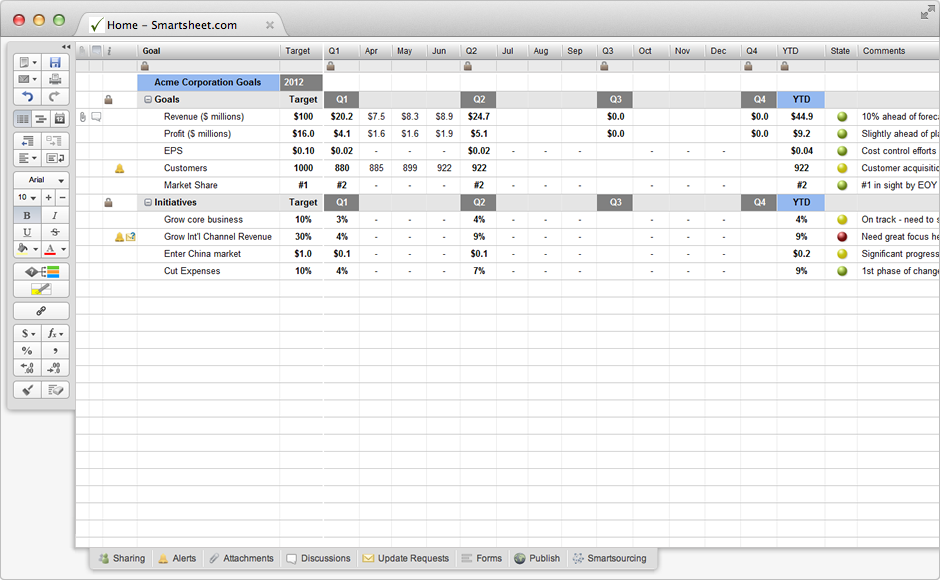This screenshot has height=580, width=940.
Task: Insert a hyperlink with link icon
Action: [x=41, y=311]
